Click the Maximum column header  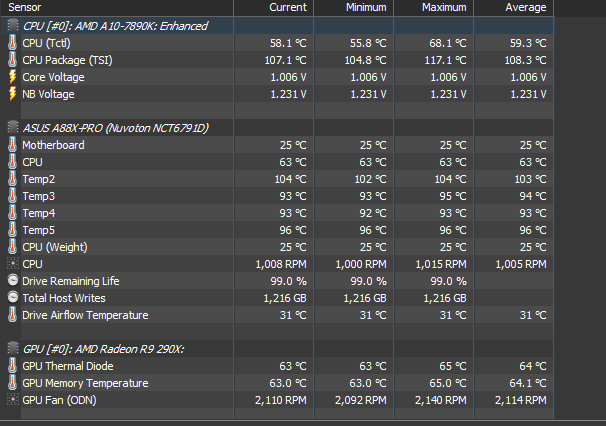434,7
